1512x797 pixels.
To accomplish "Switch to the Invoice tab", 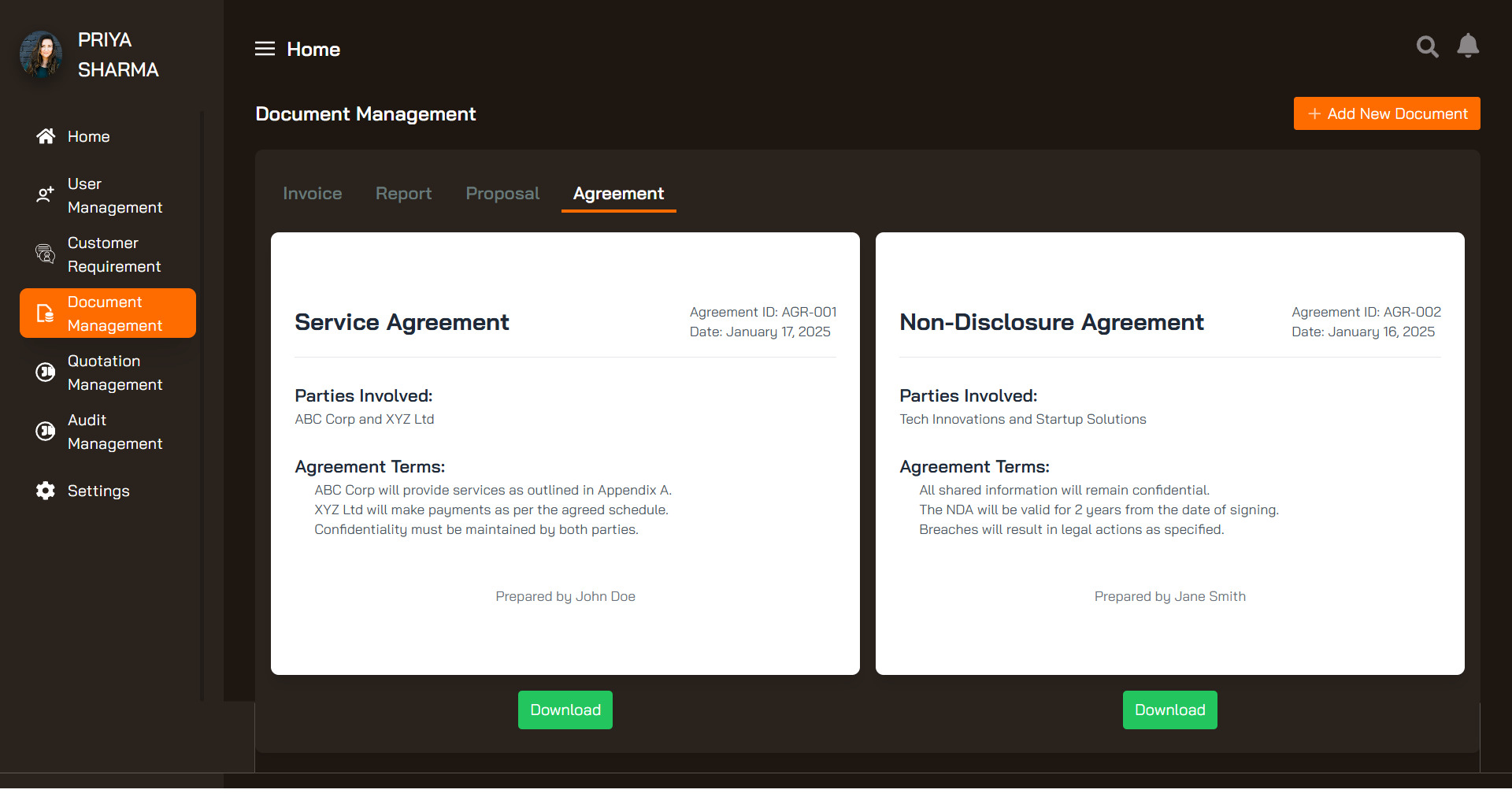I will pos(313,194).
